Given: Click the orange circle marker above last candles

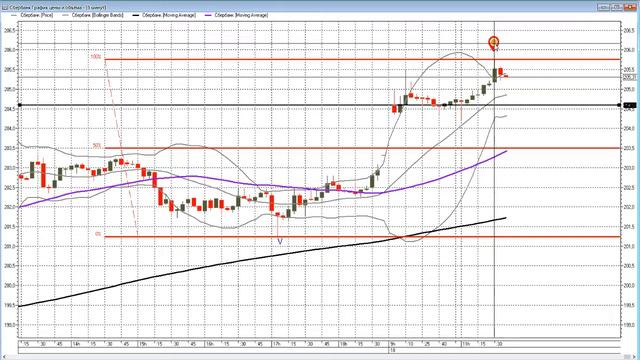Looking at the screenshot, I should pyautogui.click(x=494, y=42).
